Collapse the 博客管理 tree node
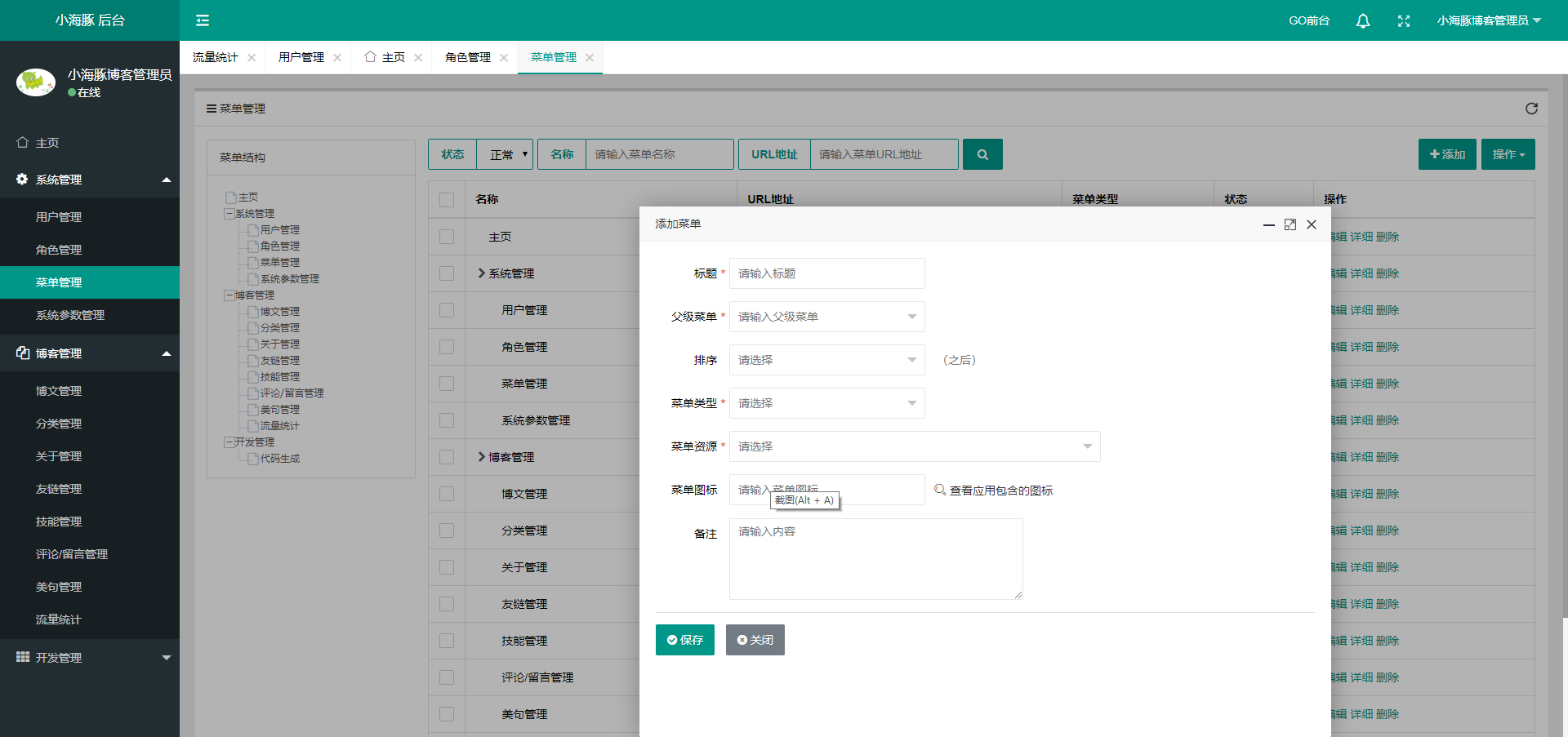Image resolution: width=1568 pixels, height=737 pixels. [229, 295]
